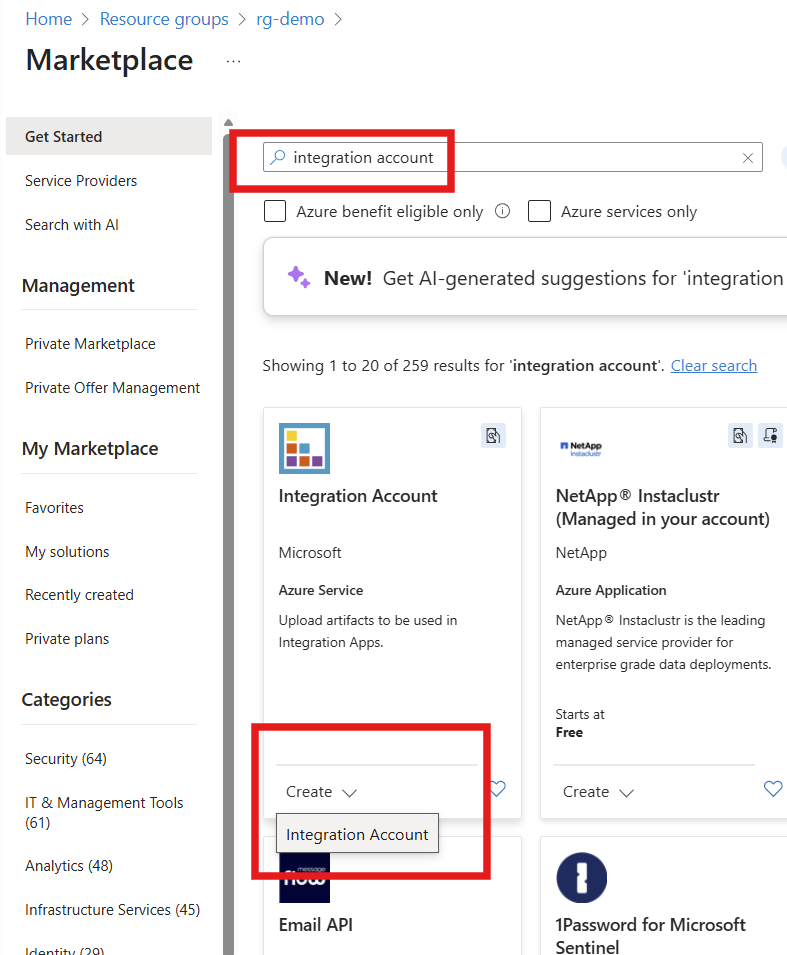Open the Email API card title

click(316, 925)
